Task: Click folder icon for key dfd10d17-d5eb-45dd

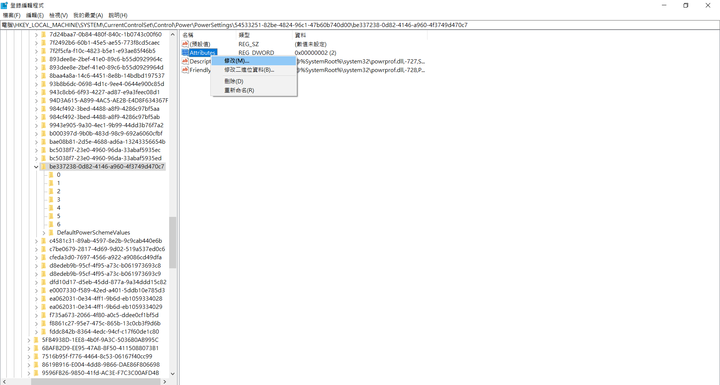Action: pos(44,282)
